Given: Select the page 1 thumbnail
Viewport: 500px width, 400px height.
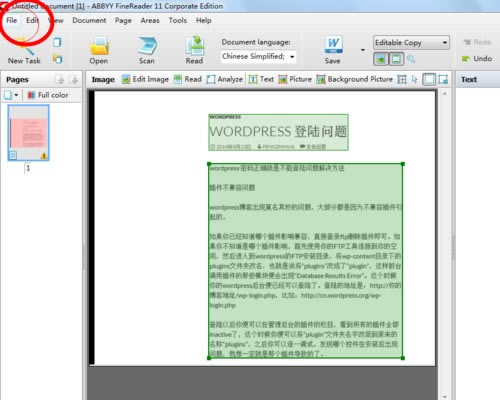Looking at the screenshot, I should point(28,133).
